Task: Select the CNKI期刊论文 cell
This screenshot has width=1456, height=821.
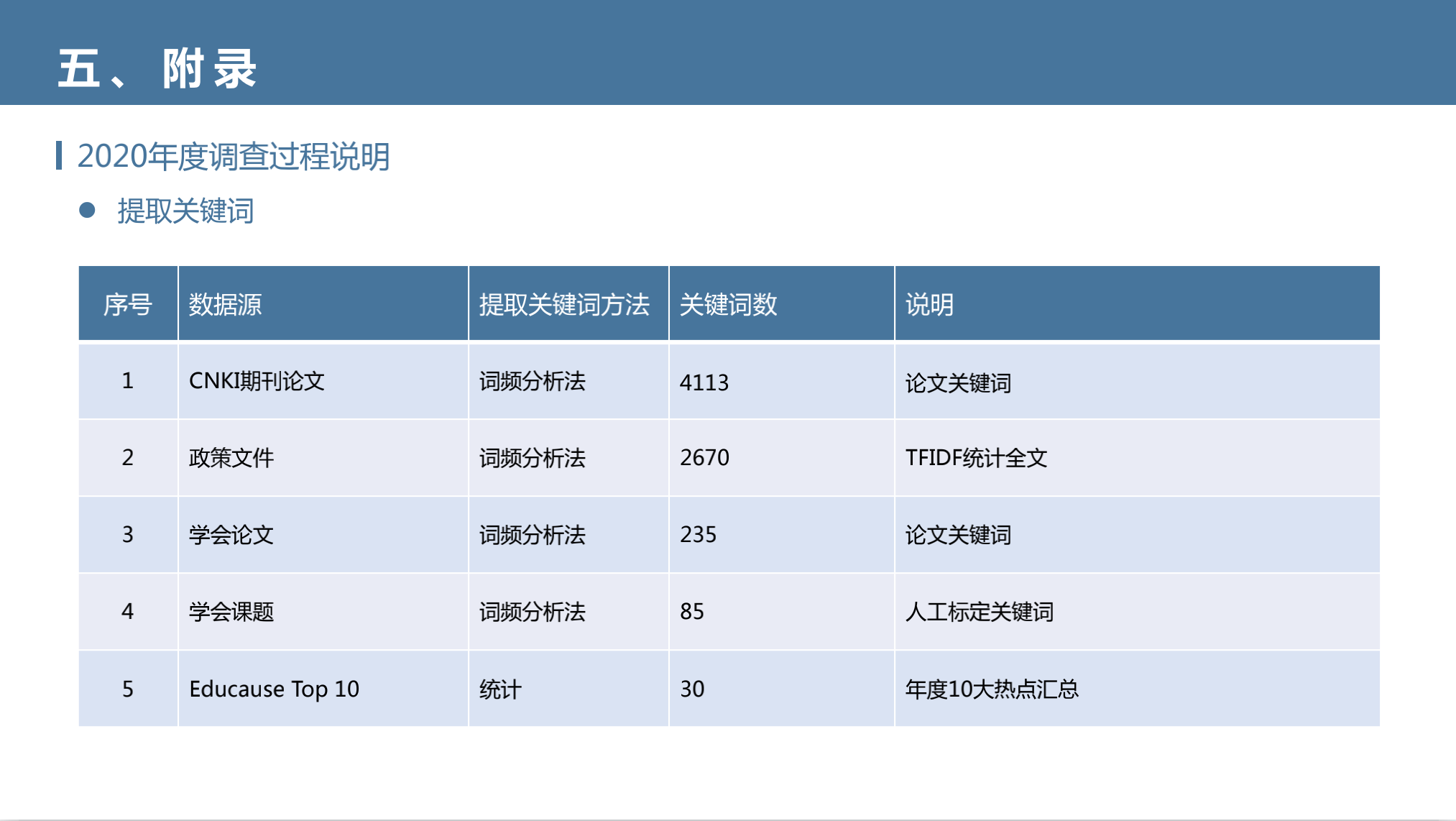Action: coord(257,381)
